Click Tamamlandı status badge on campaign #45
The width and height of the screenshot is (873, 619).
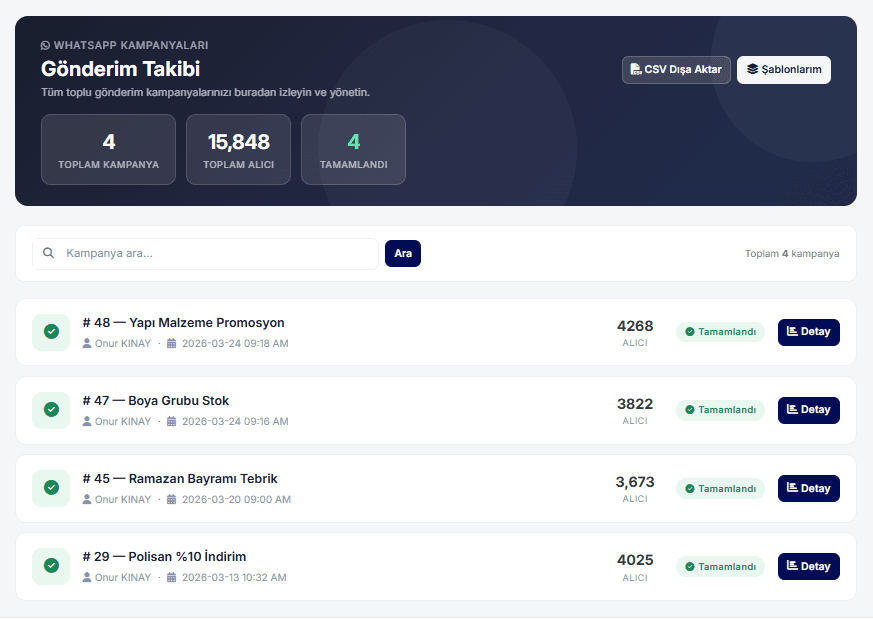(x=720, y=488)
